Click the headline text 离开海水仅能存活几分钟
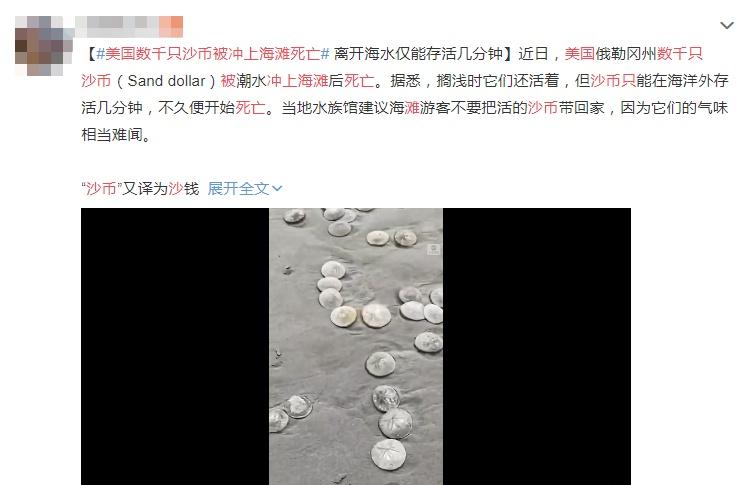This screenshot has height=485, width=750. click(419, 54)
